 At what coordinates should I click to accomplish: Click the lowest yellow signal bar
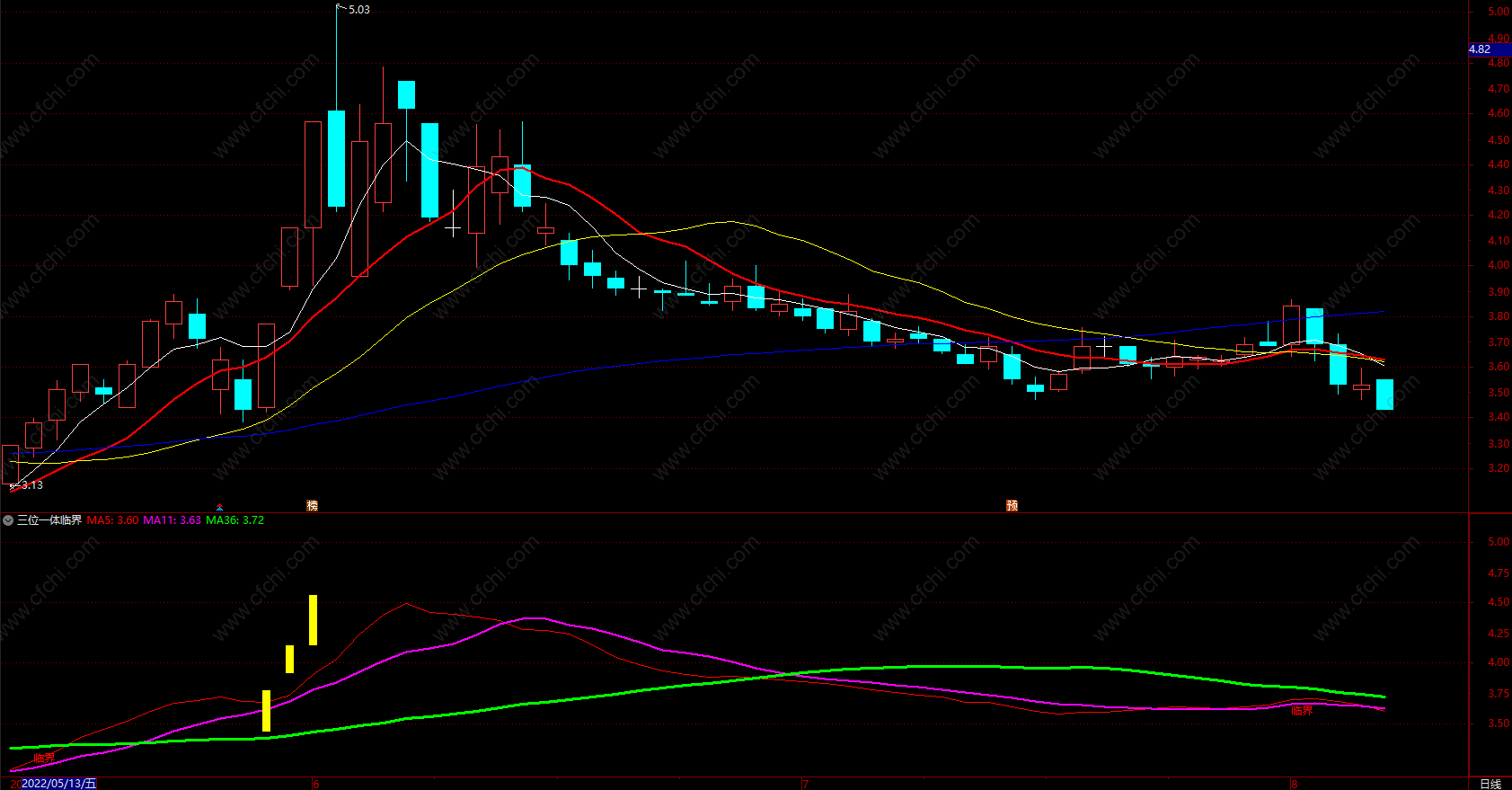coord(266,711)
